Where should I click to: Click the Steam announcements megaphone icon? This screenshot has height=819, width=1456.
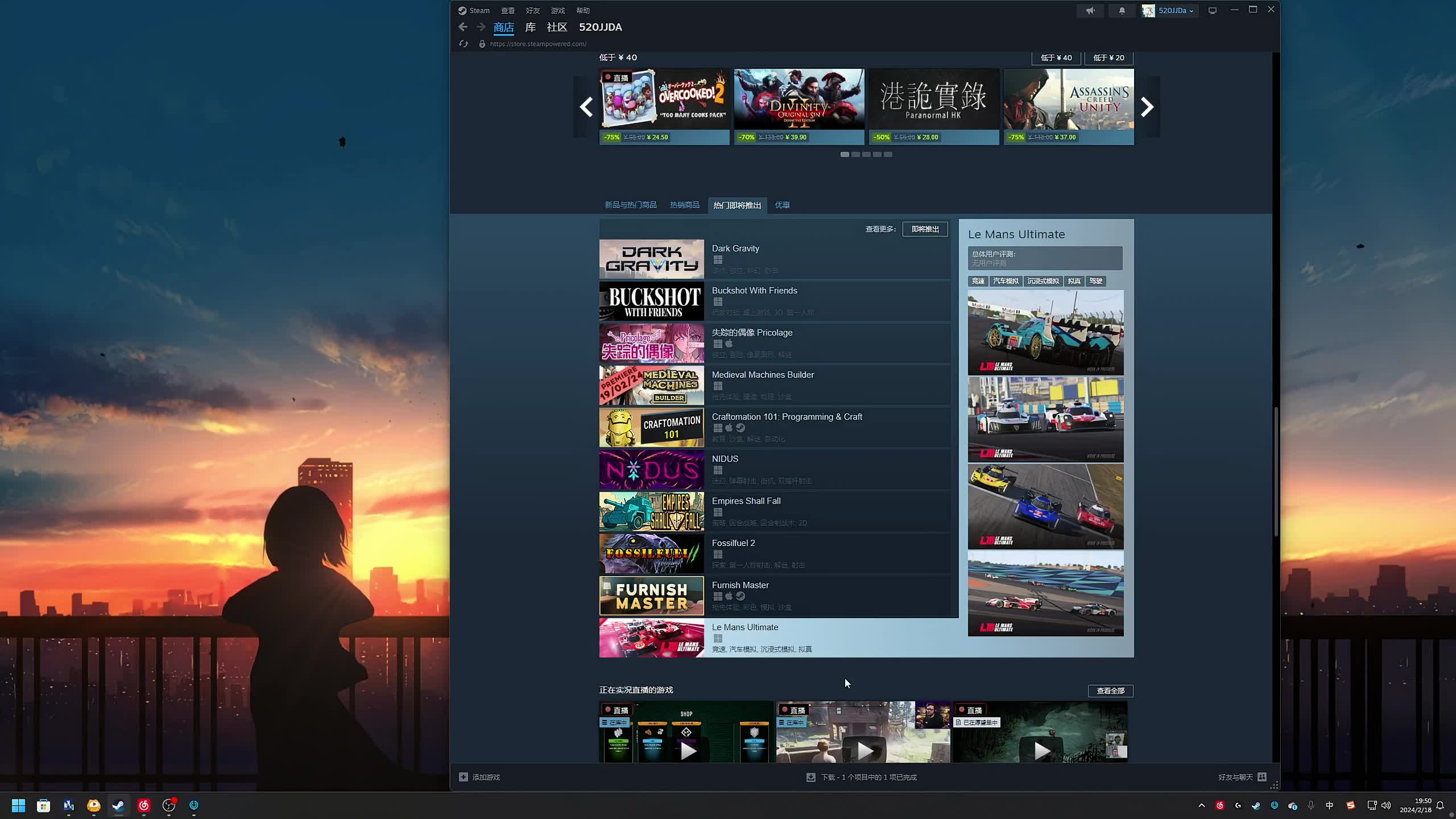pos(1090,11)
